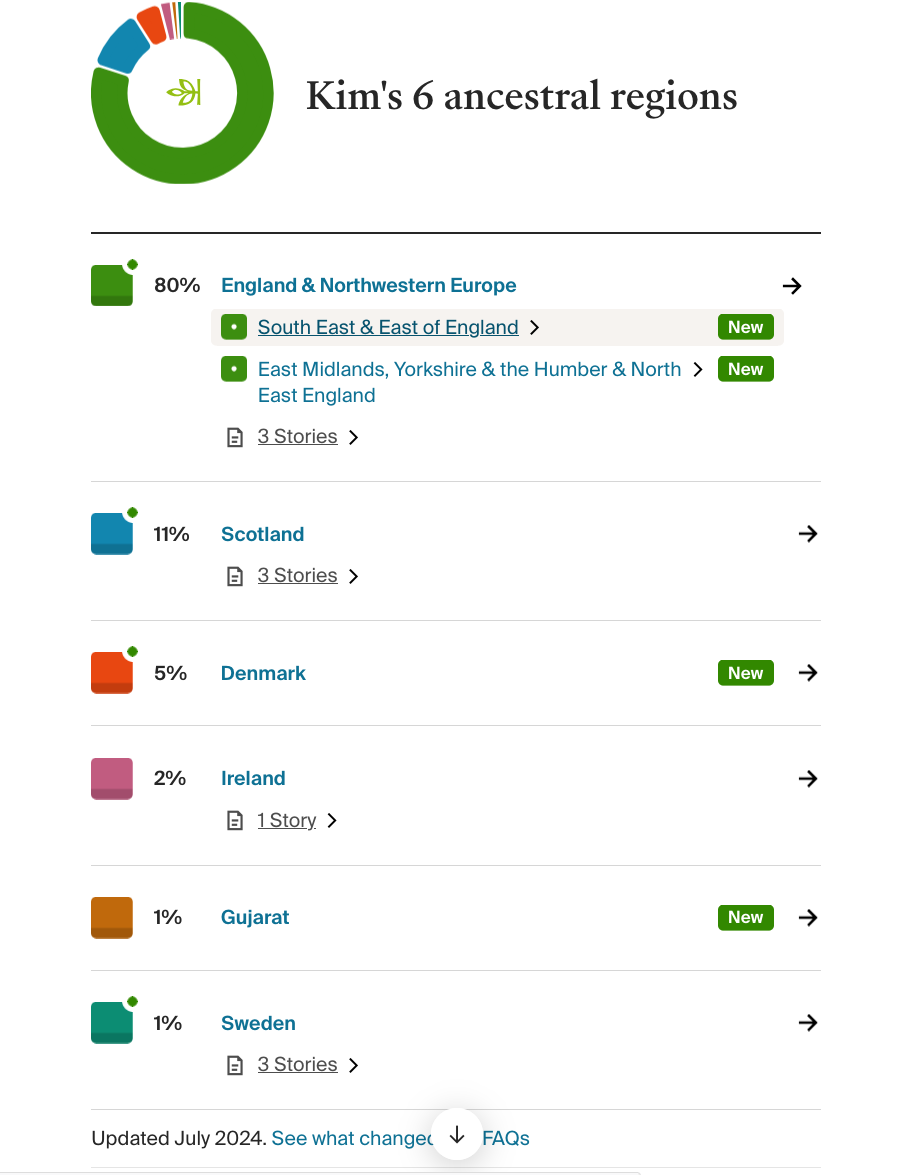Click the See what changed link
907x1175 pixels.
(352, 1138)
